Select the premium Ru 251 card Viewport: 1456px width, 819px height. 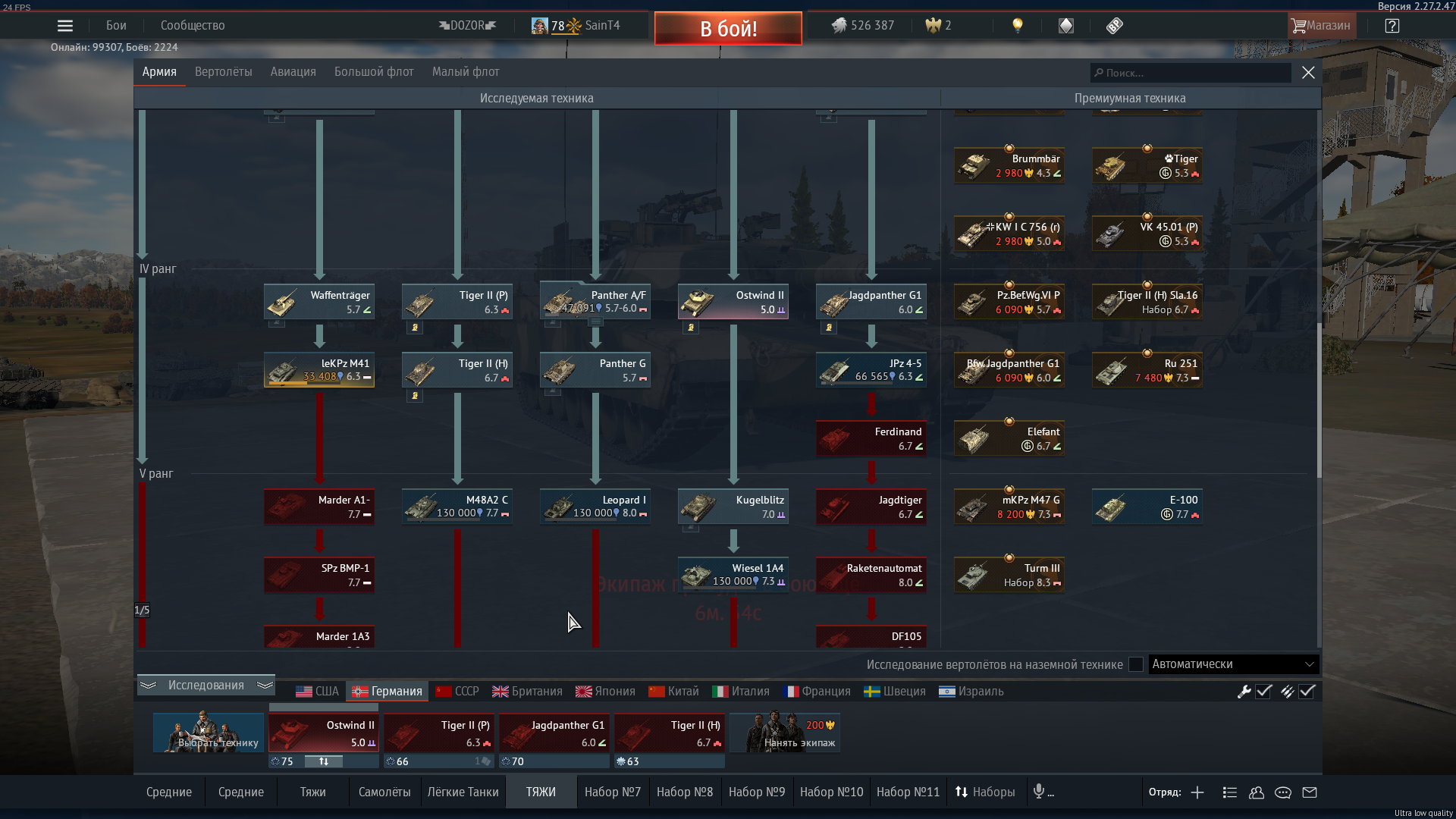pyautogui.click(x=1147, y=370)
